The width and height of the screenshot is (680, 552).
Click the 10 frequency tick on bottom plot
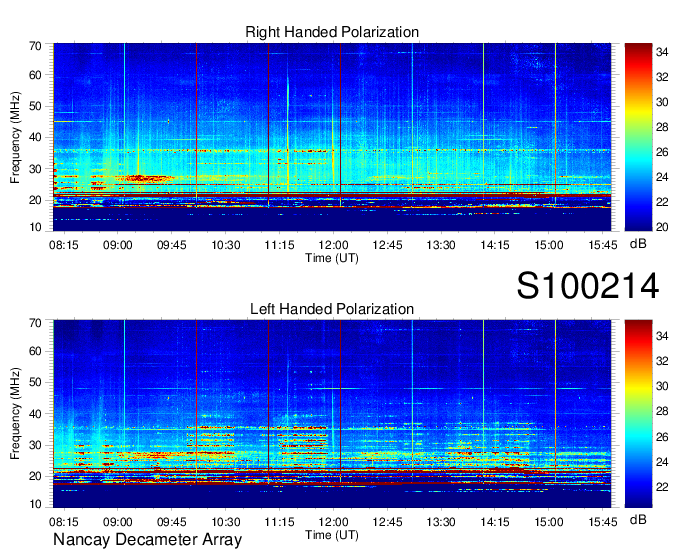(x=35, y=504)
